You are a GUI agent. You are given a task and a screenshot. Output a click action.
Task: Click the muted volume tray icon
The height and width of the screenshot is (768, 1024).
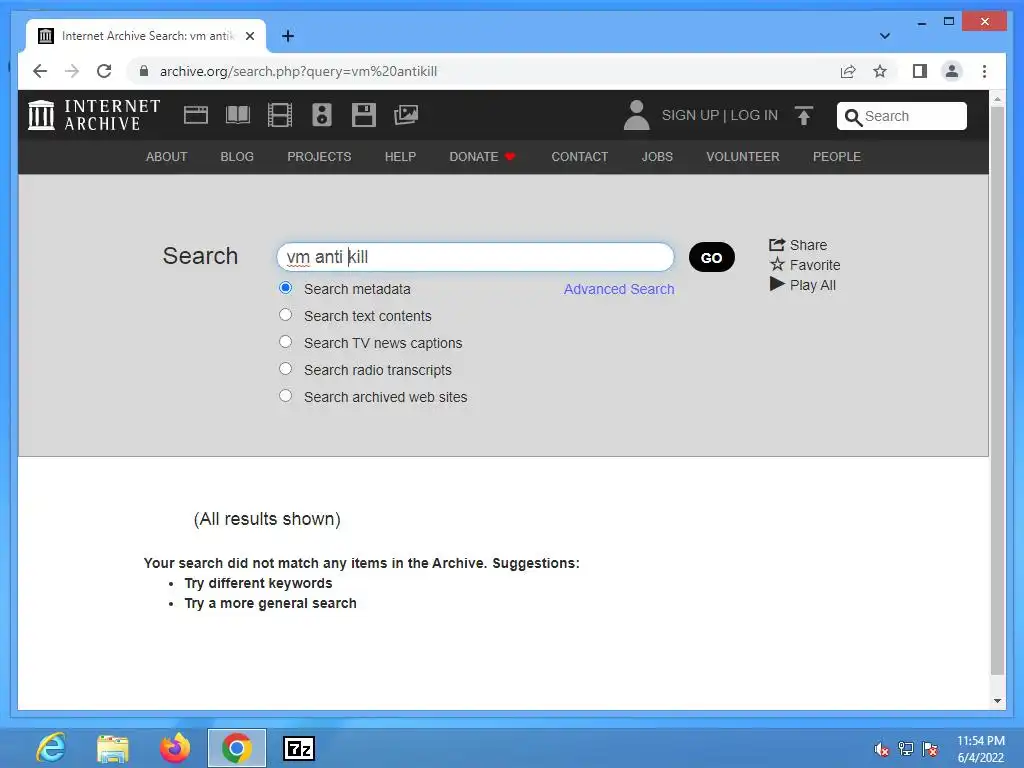tap(881, 749)
